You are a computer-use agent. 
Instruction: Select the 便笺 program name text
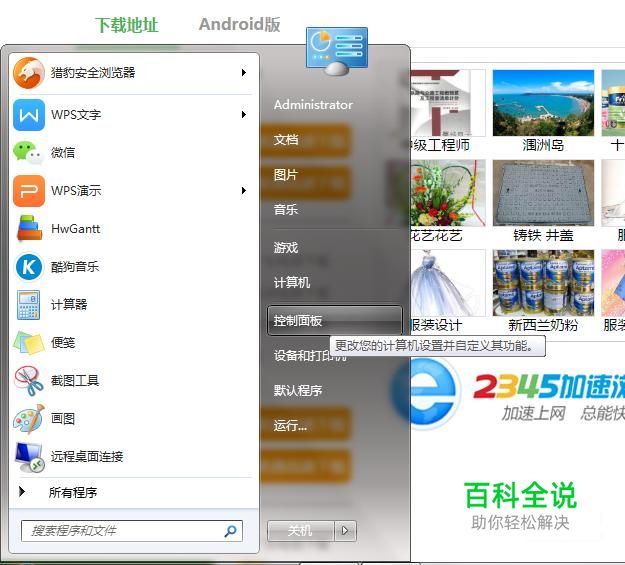pyautogui.click(x=63, y=343)
